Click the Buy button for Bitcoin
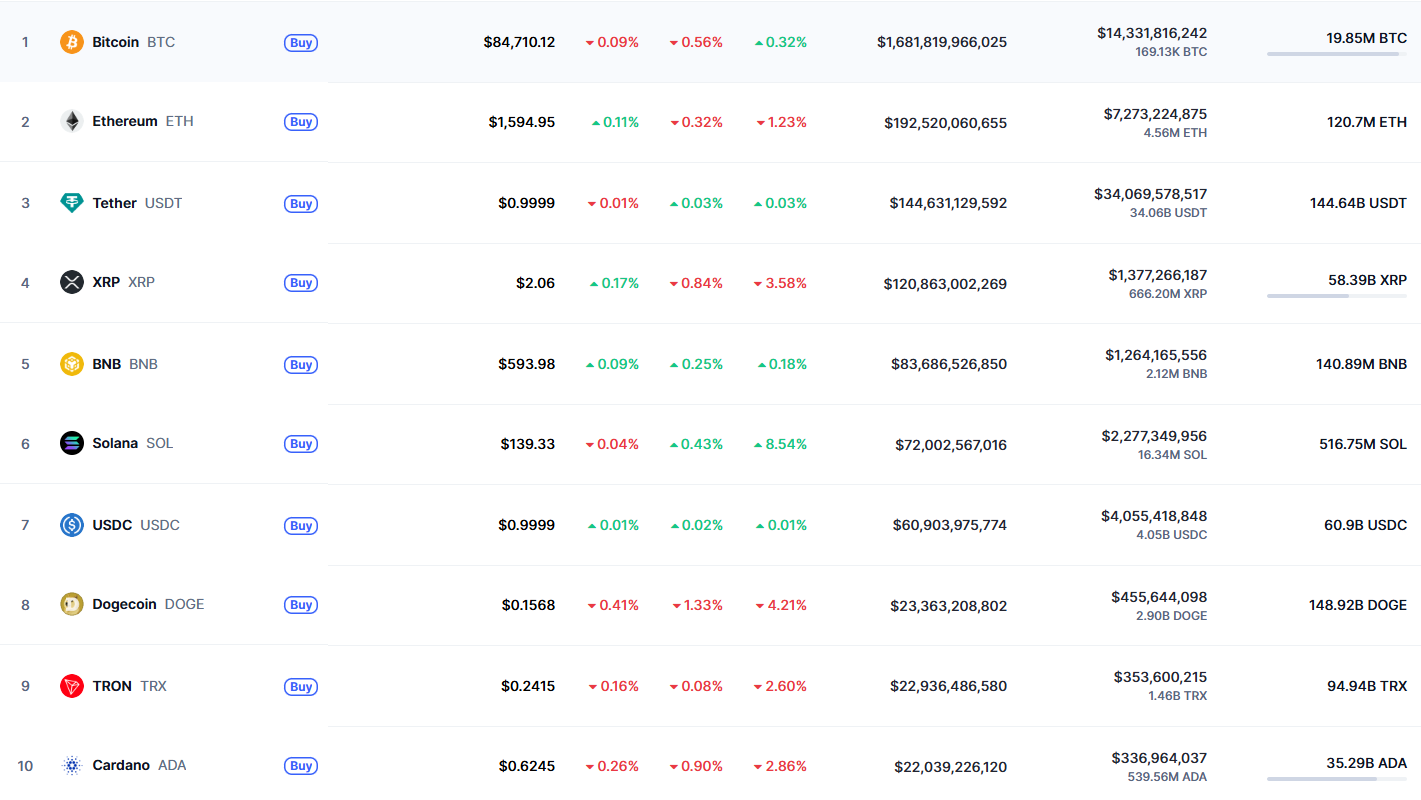 coord(300,42)
